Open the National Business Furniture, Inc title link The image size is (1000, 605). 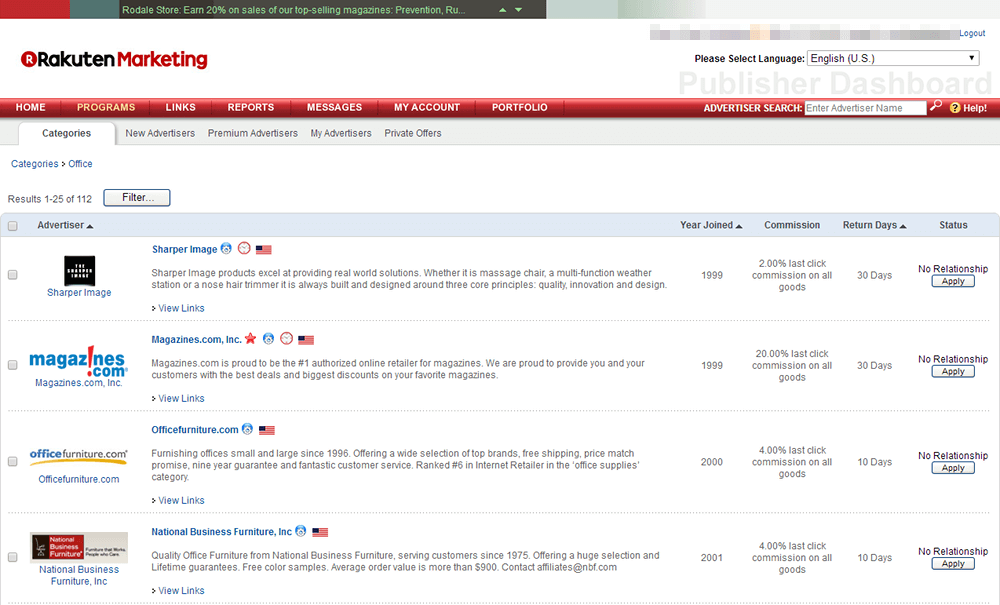pos(221,532)
